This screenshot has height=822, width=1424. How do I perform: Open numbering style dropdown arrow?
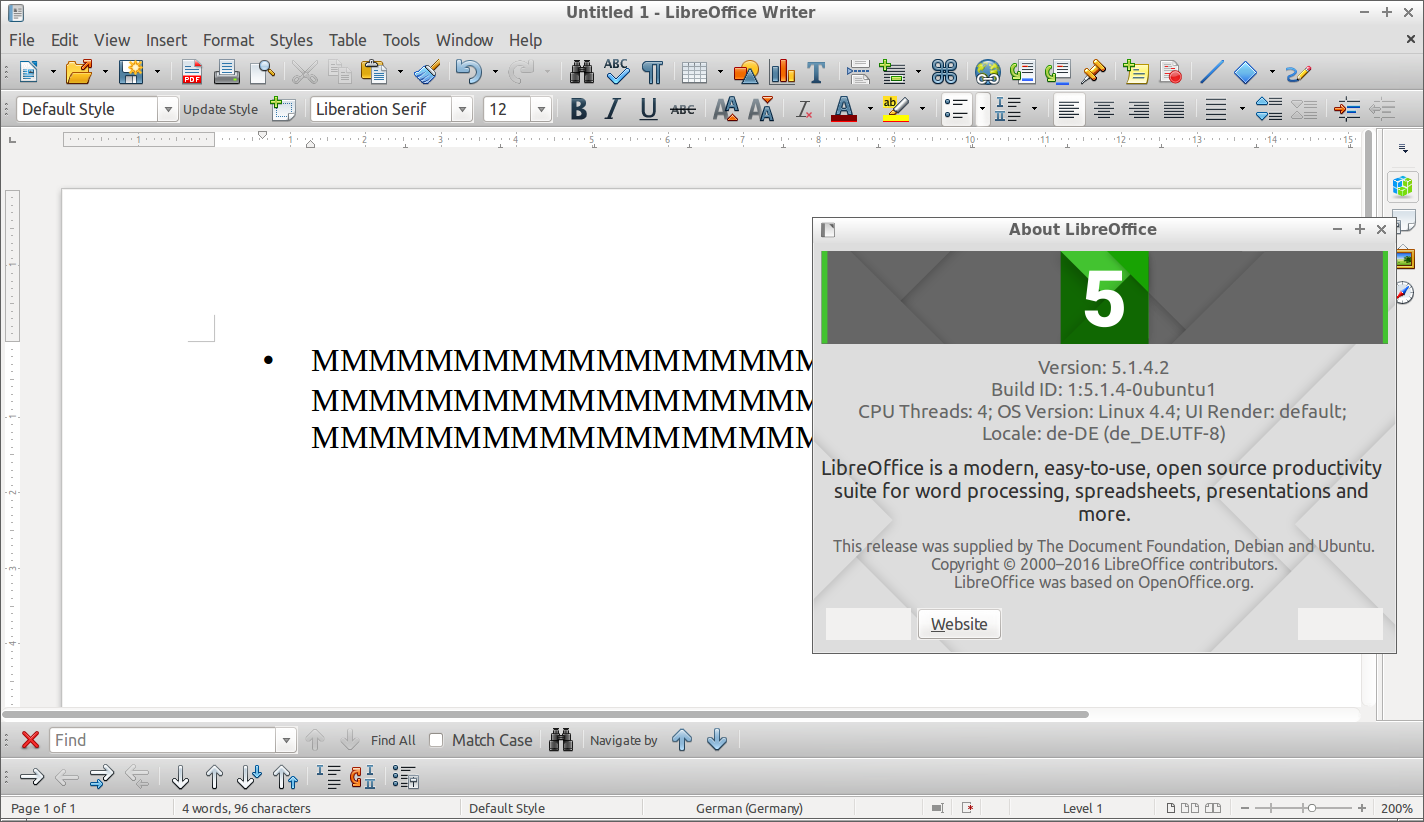click(1035, 109)
